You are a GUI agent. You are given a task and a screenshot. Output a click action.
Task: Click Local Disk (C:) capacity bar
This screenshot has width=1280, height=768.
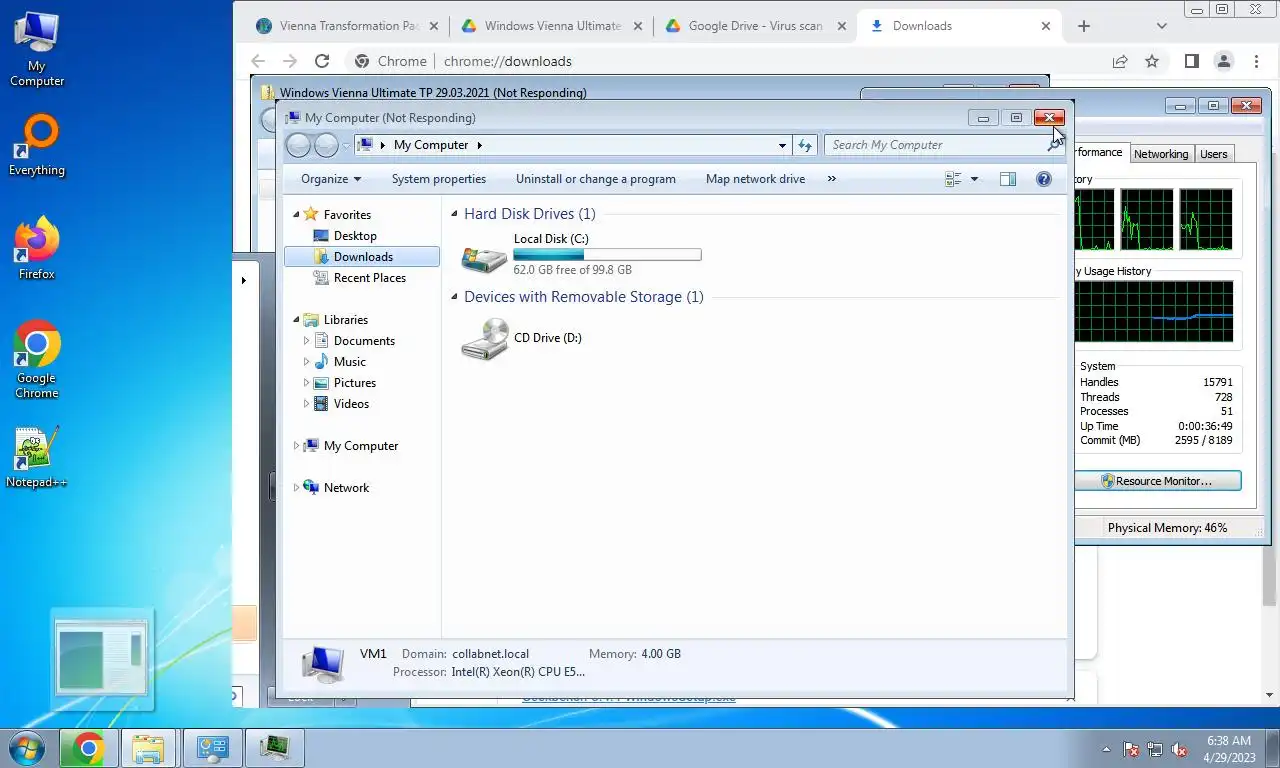tap(607, 255)
